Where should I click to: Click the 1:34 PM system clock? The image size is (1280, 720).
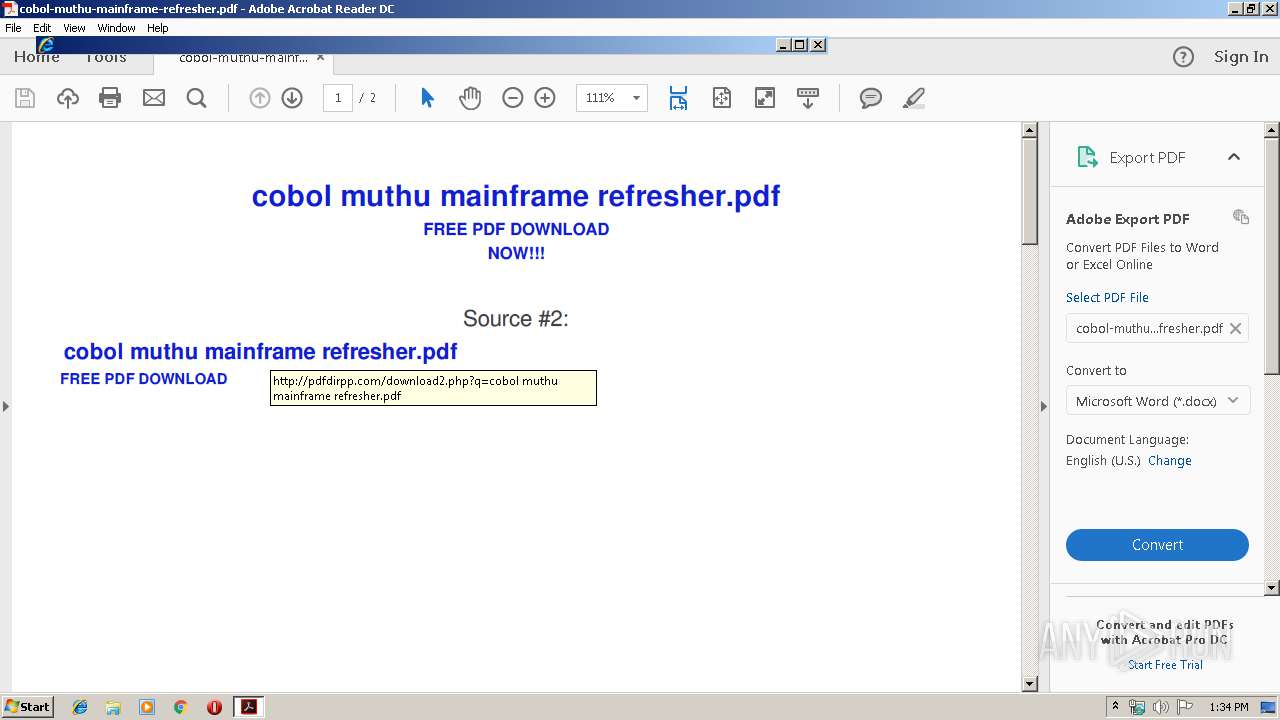point(1229,707)
